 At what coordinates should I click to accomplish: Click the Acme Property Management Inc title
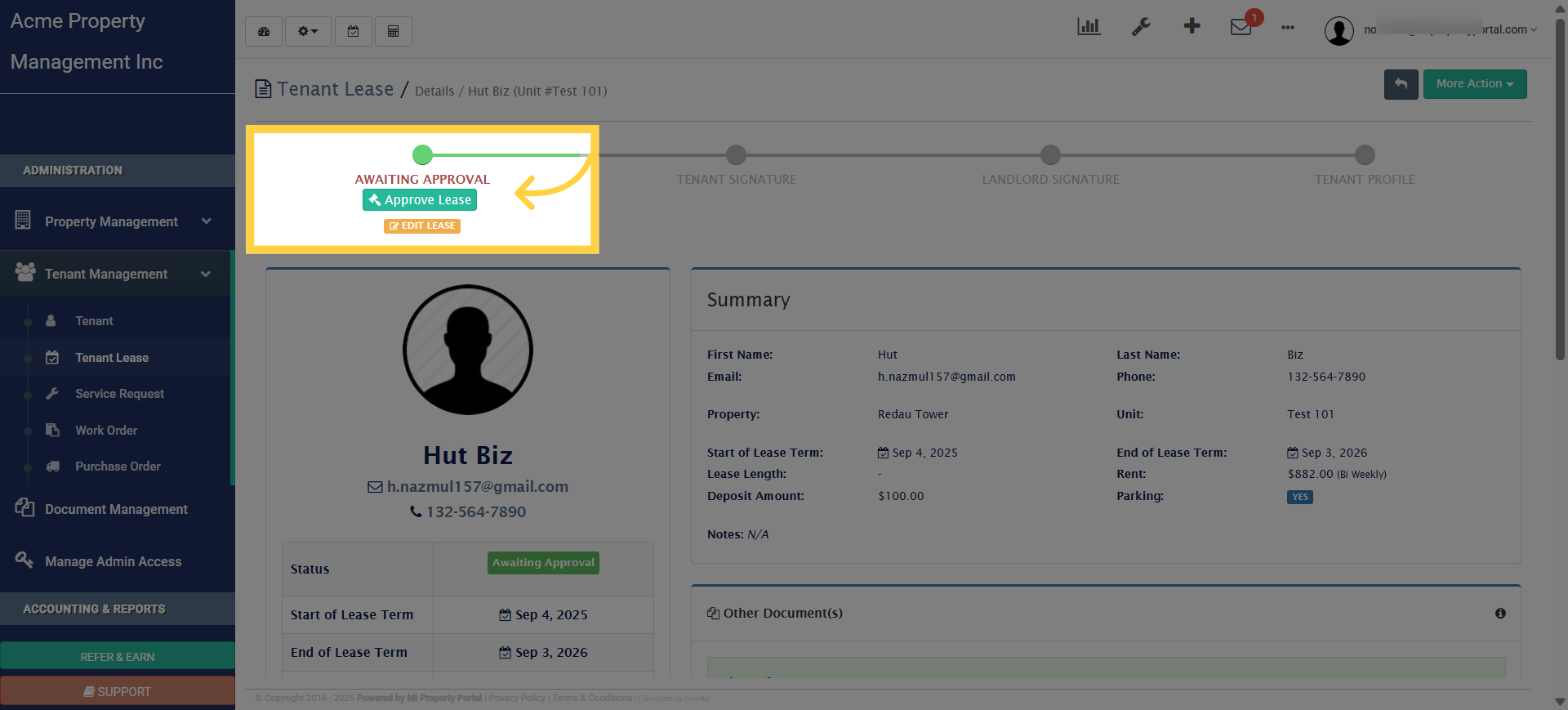point(87,42)
